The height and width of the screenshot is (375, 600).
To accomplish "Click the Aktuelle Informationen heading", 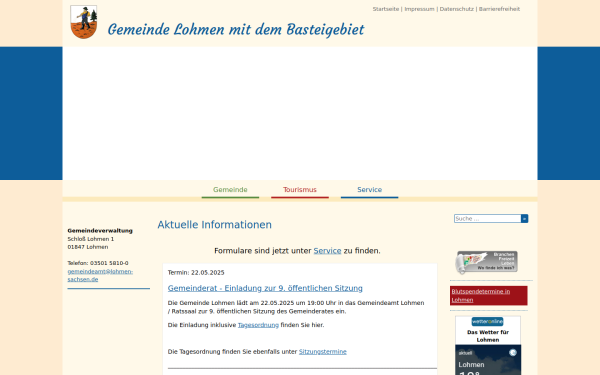I will (215, 225).
